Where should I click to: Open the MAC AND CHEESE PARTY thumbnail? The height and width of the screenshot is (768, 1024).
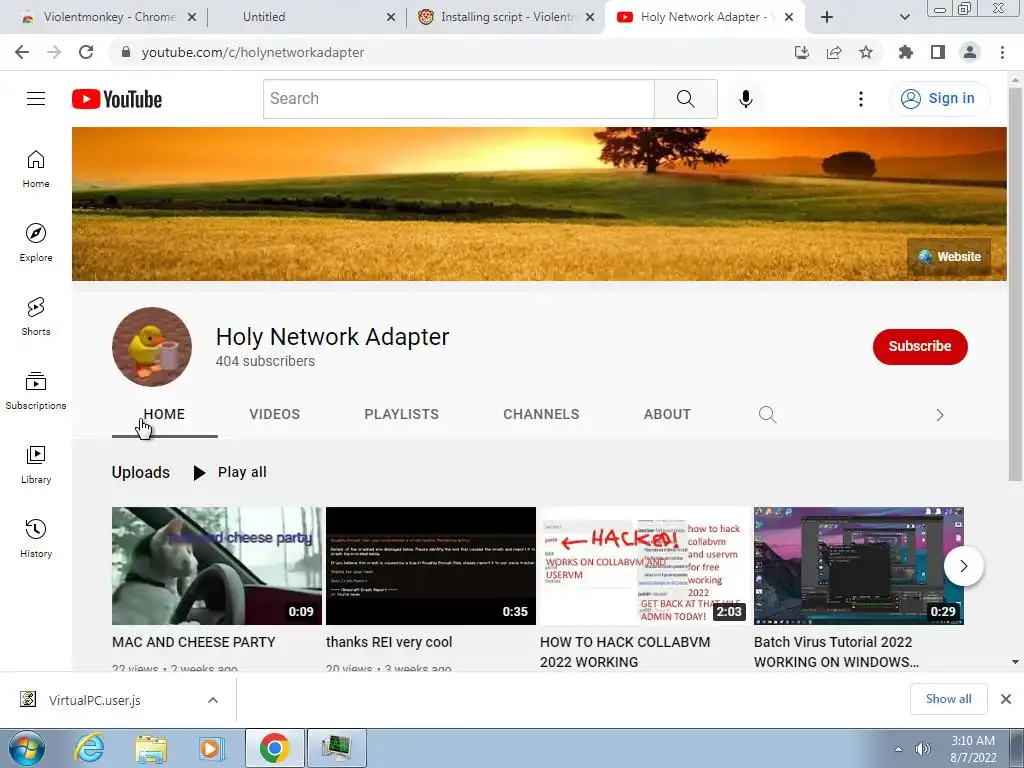pyautogui.click(x=217, y=566)
